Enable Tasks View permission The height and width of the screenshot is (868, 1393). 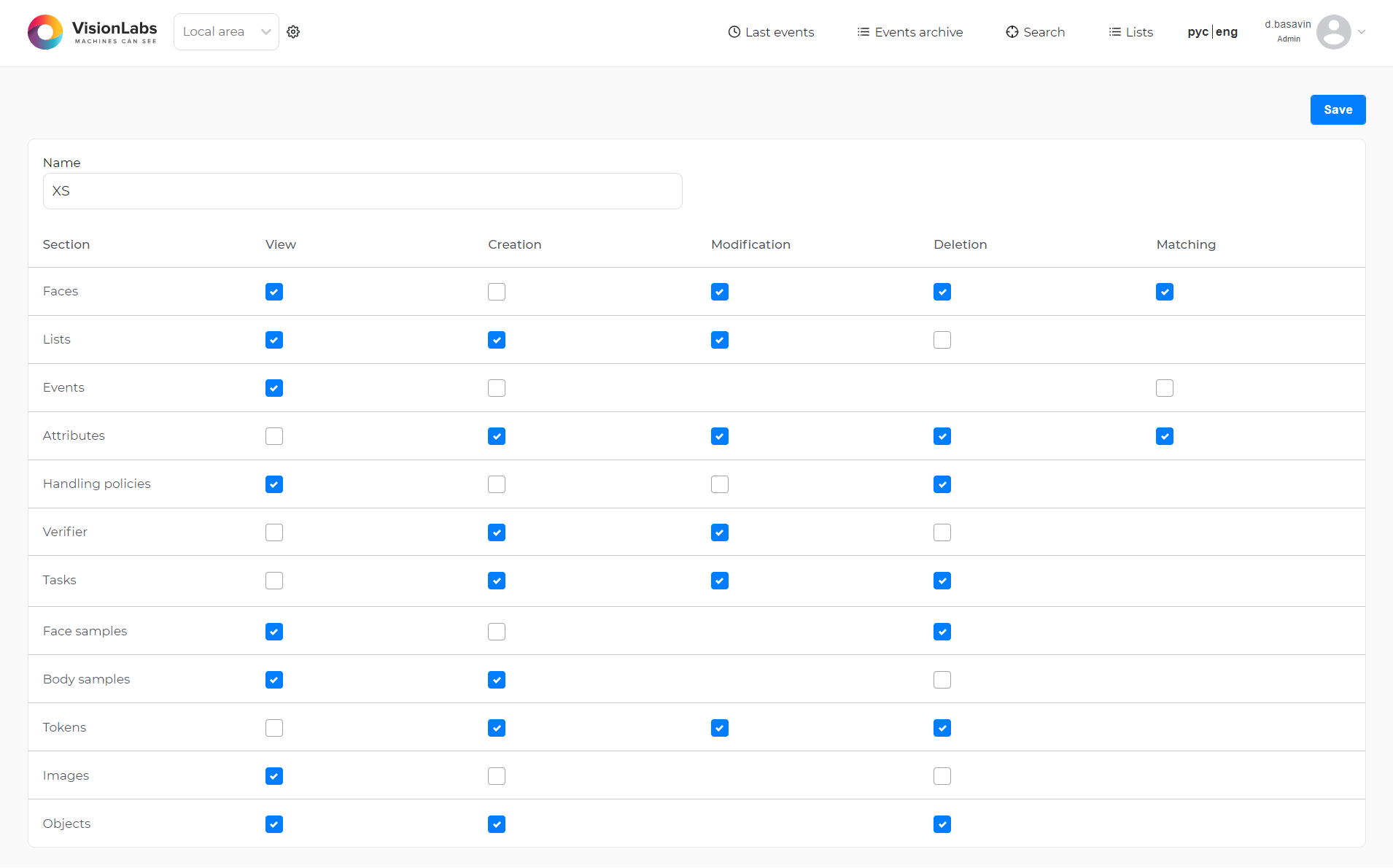[274, 581]
